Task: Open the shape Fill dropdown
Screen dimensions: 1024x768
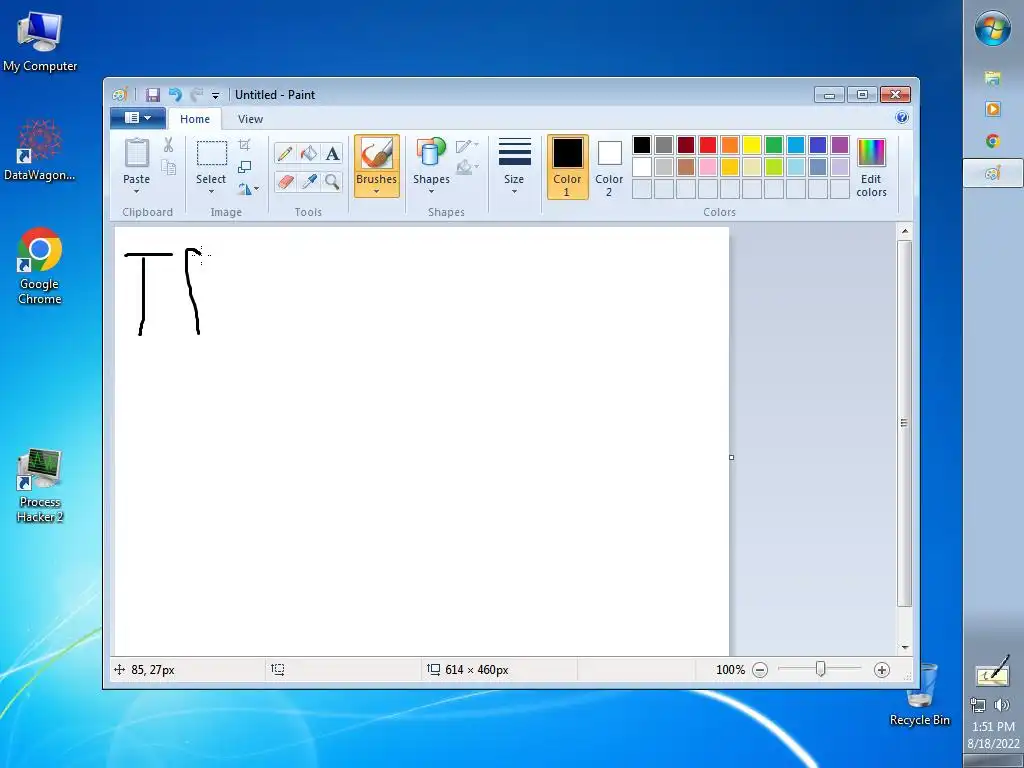Action: (x=467, y=168)
